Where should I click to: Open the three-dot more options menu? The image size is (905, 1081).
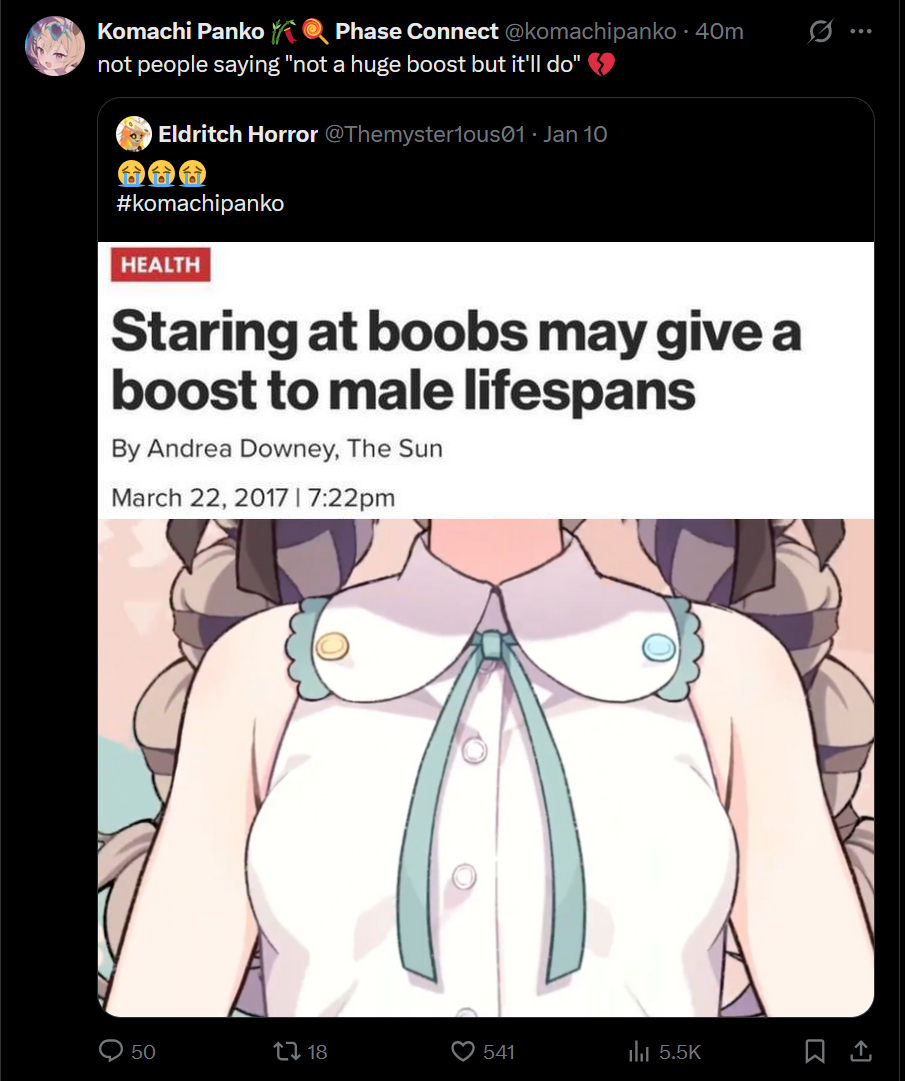[861, 31]
